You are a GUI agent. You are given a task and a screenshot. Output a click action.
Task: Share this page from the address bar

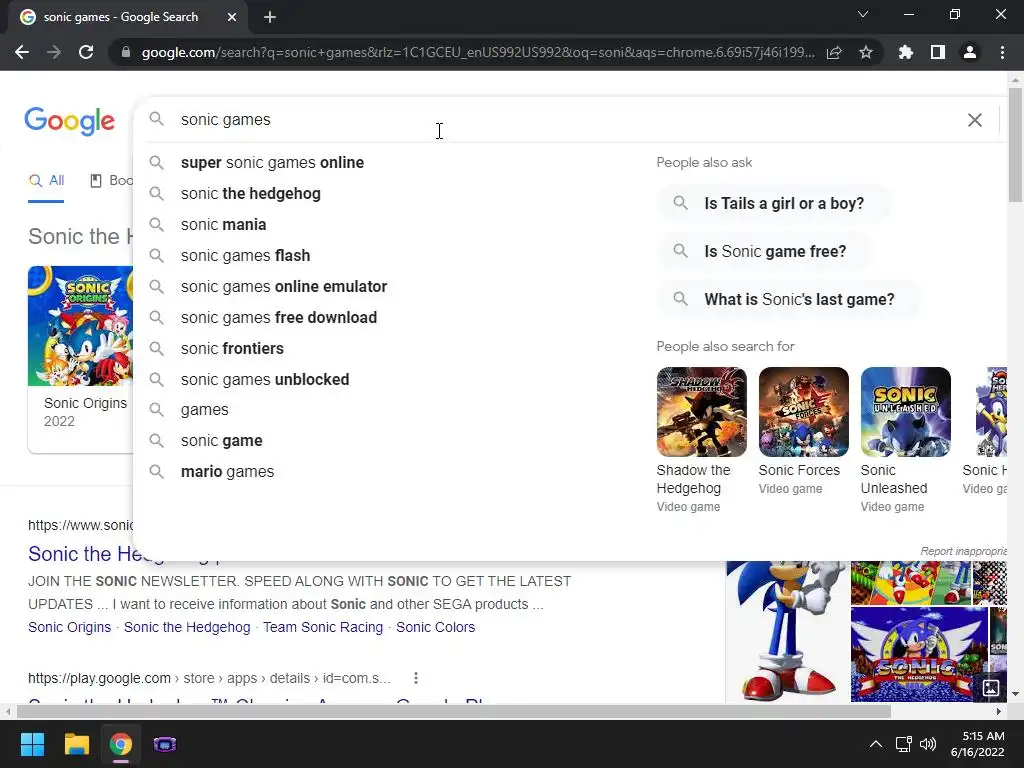pos(834,52)
